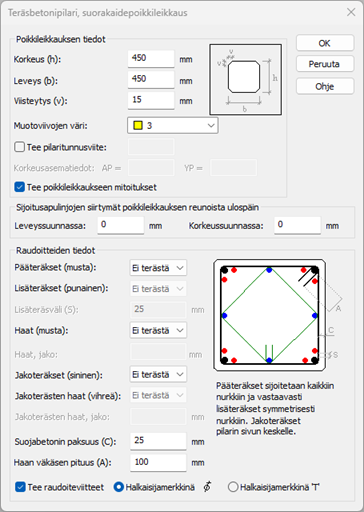
Task: Click the Korkeus (h) input field
Action: (151, 59)
